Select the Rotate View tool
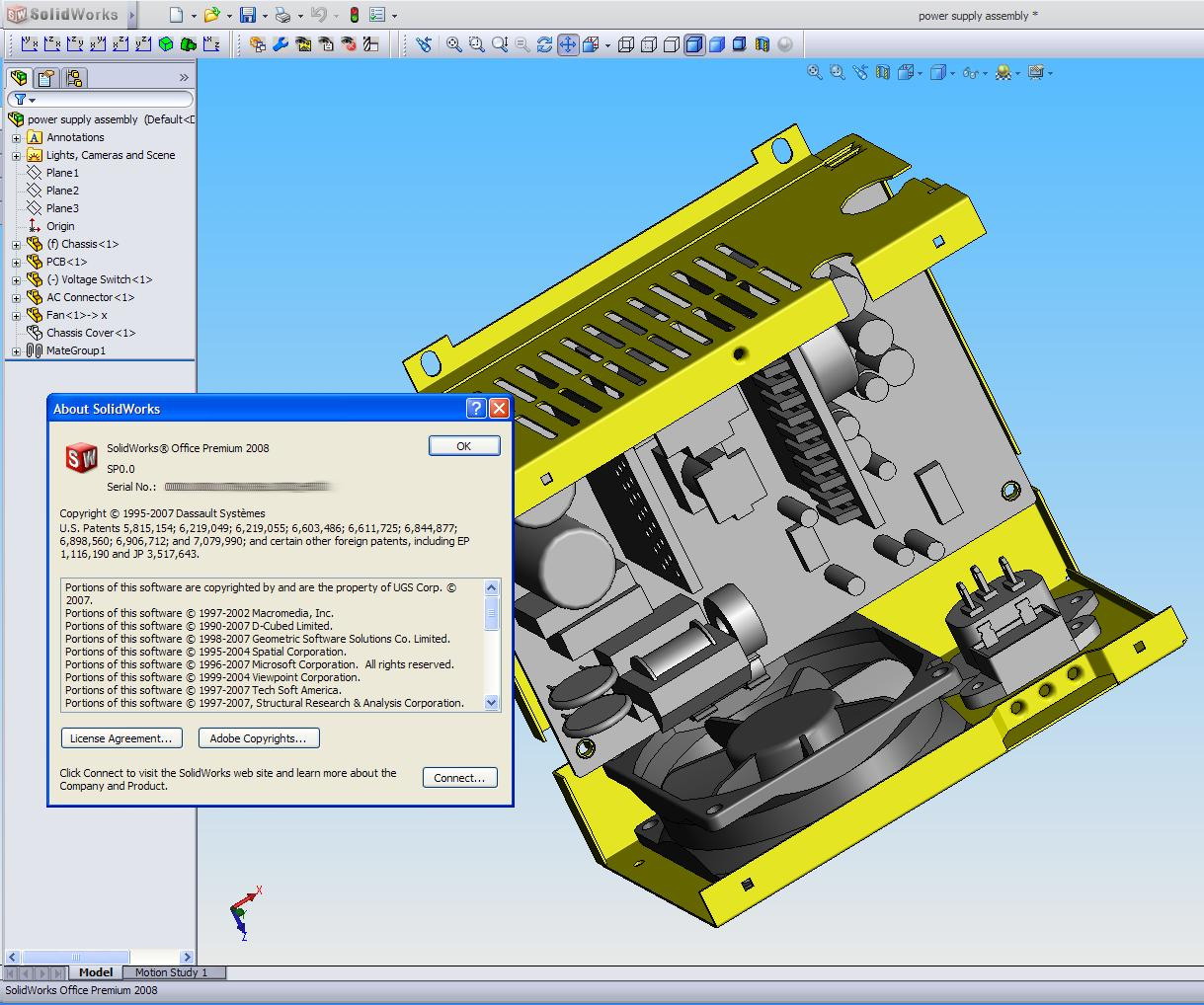The height and width of the screenshot is (1005, 1204). (x=544, y=44)
